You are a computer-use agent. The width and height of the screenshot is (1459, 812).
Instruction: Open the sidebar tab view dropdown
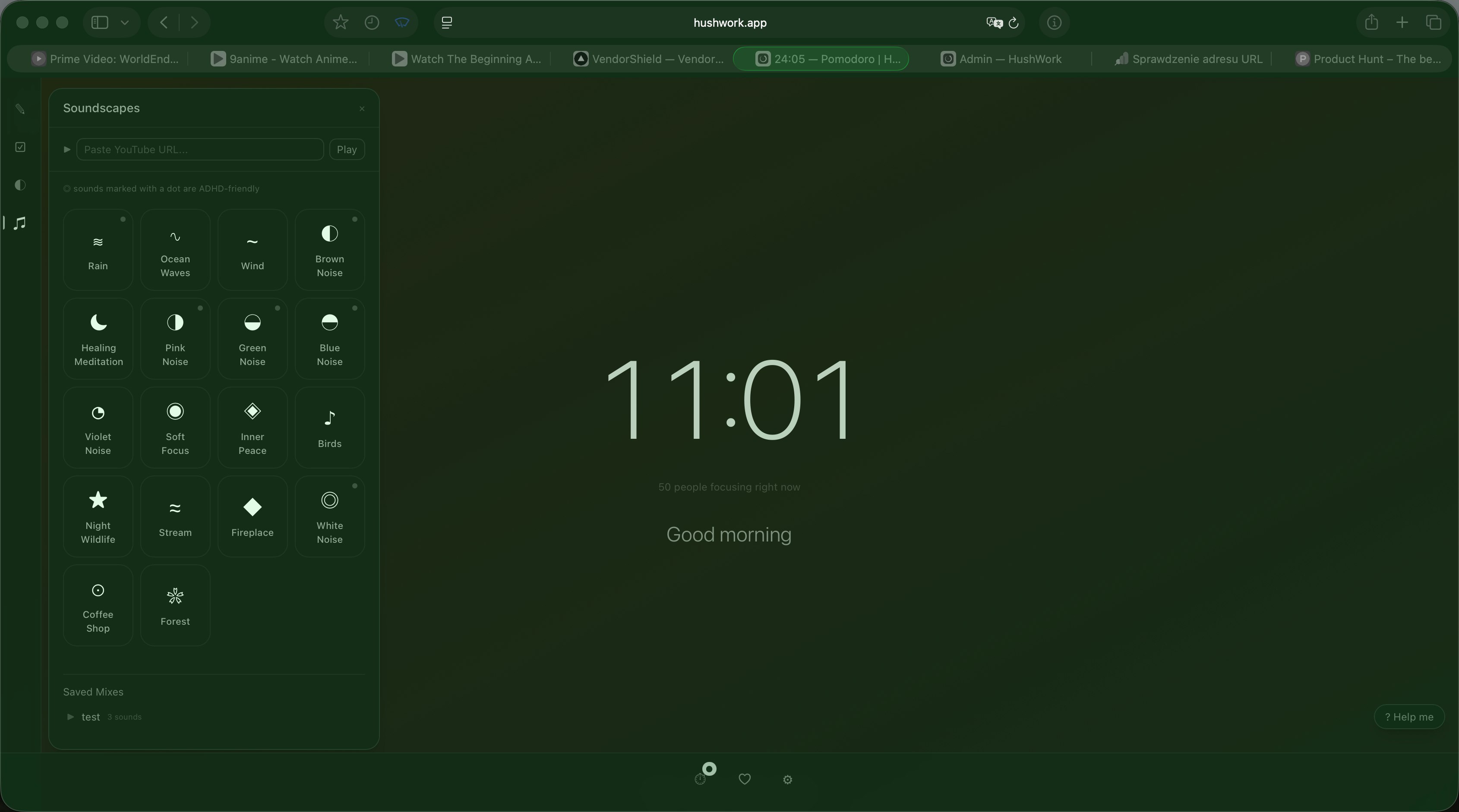tap(125, 22)
